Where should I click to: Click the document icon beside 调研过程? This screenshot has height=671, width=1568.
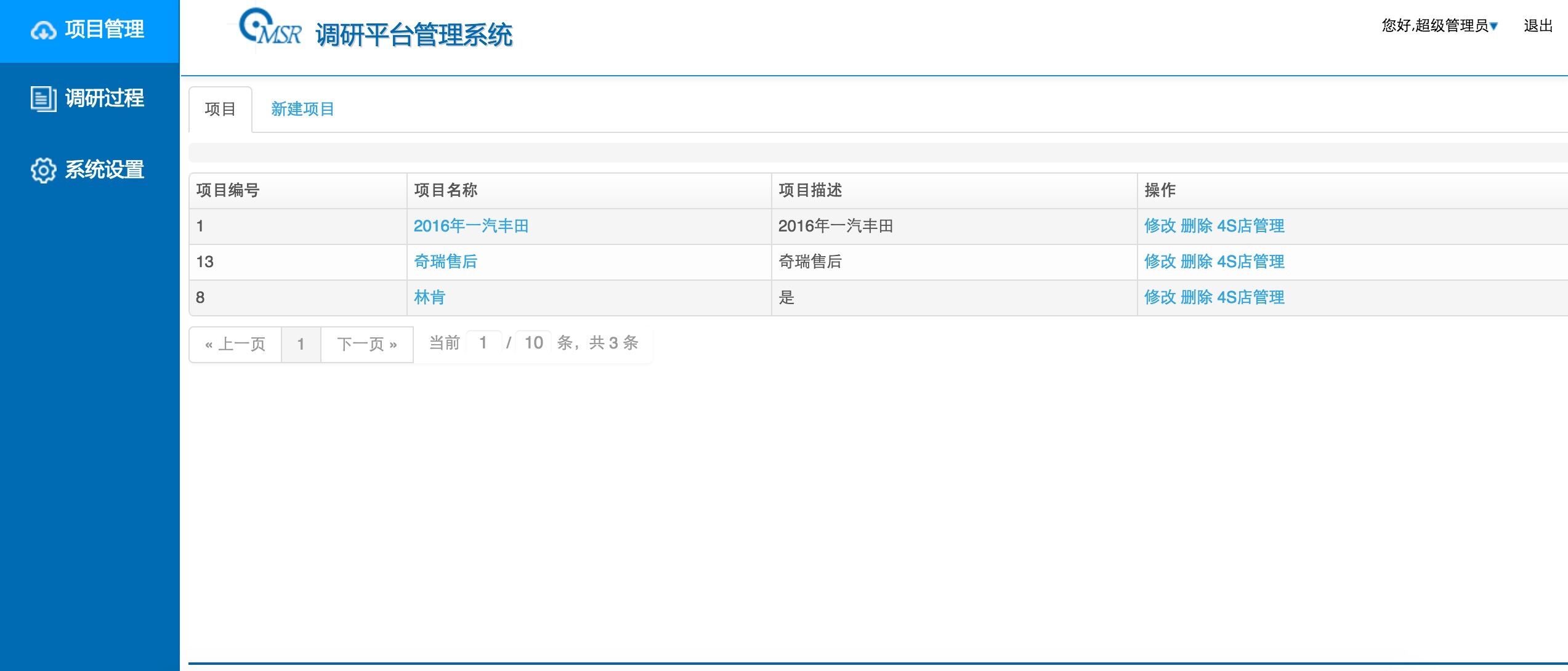pos(43,98)
